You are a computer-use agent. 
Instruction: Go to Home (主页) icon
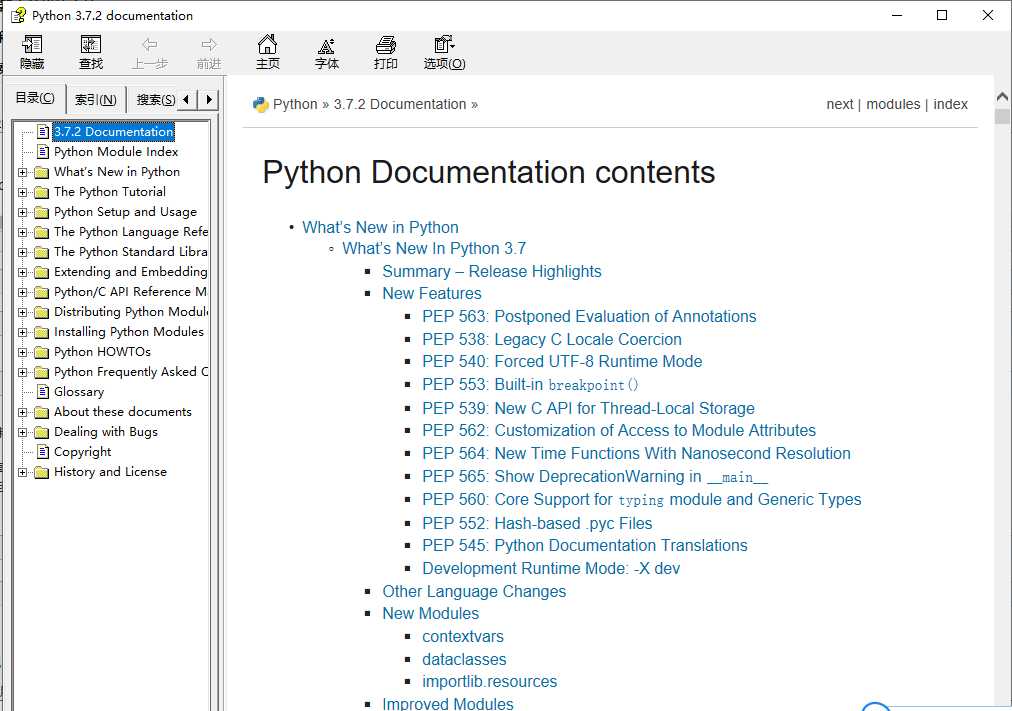coord(267,45)
